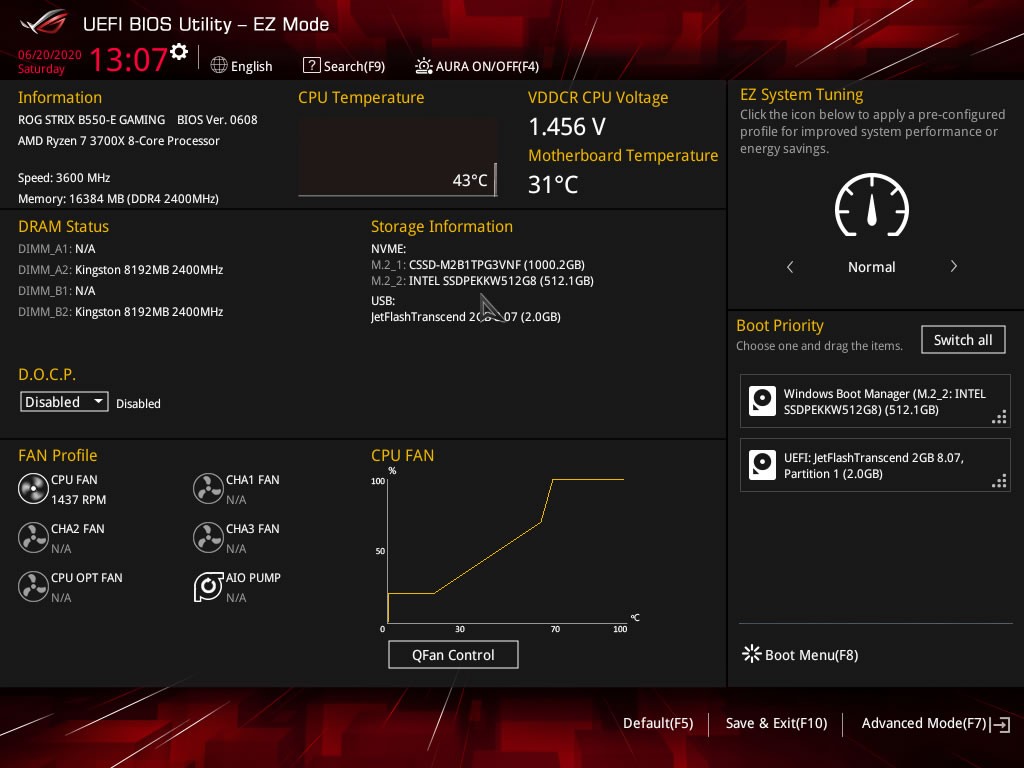Click the Speed: 3600 MHz line
1024x768 pixels.
click(x=64, y=178)
